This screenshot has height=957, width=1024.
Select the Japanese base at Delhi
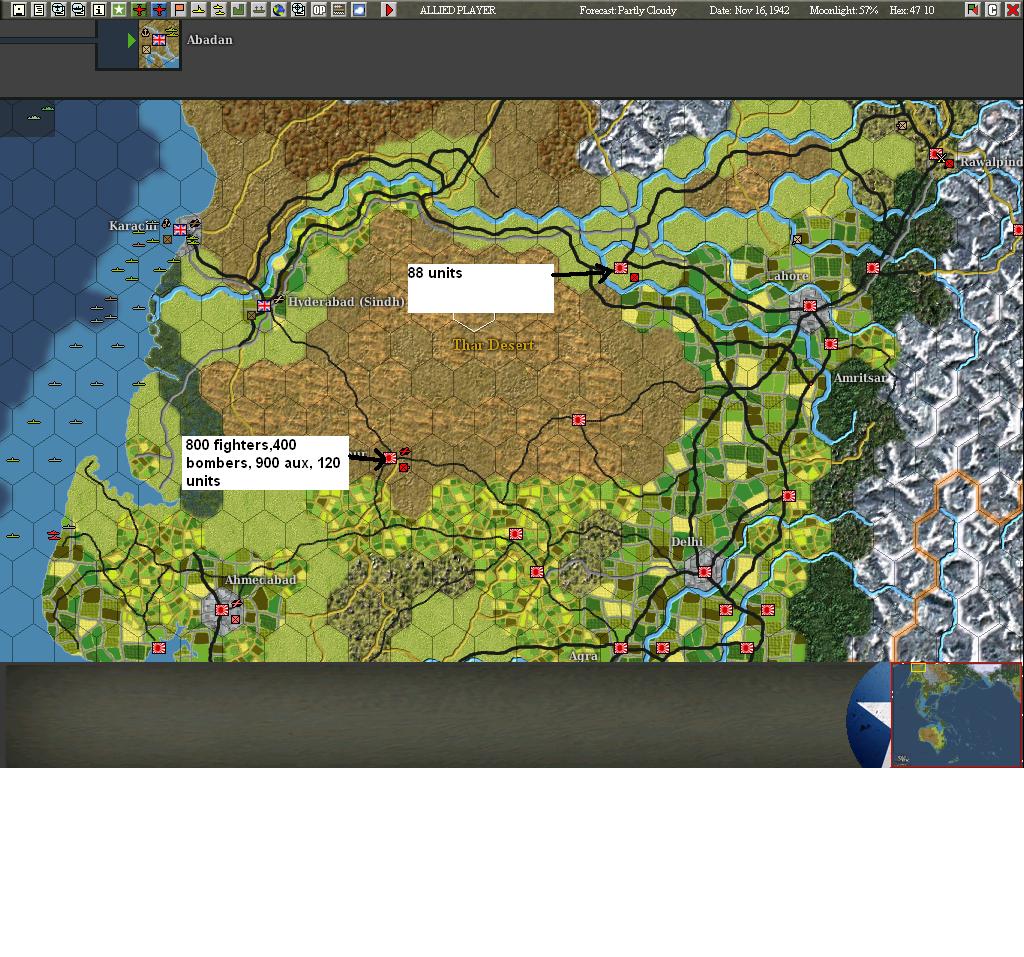click(705, 572)
